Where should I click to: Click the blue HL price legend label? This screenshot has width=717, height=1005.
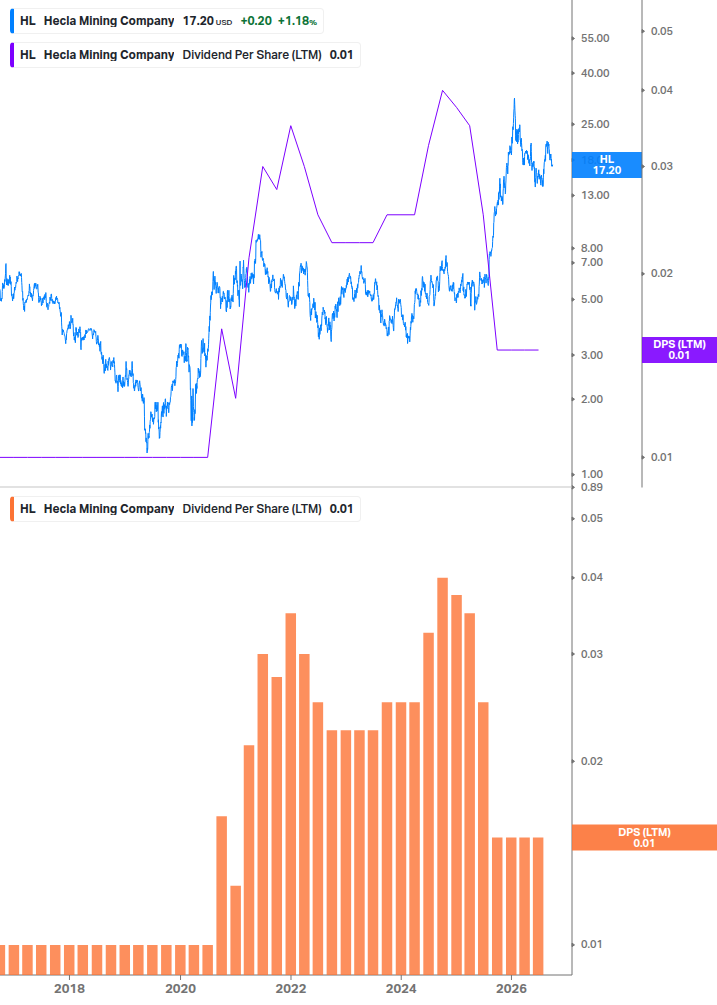[x=167, y=21]
